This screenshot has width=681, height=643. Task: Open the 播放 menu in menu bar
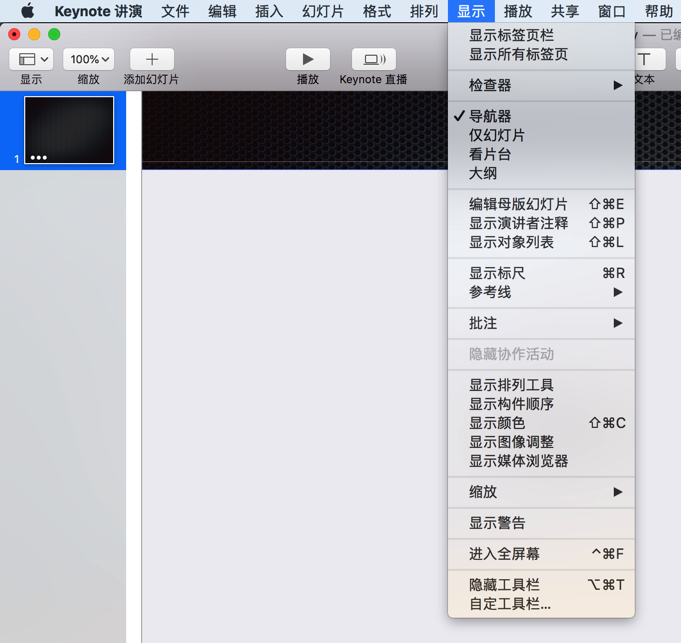coord(518,11)
